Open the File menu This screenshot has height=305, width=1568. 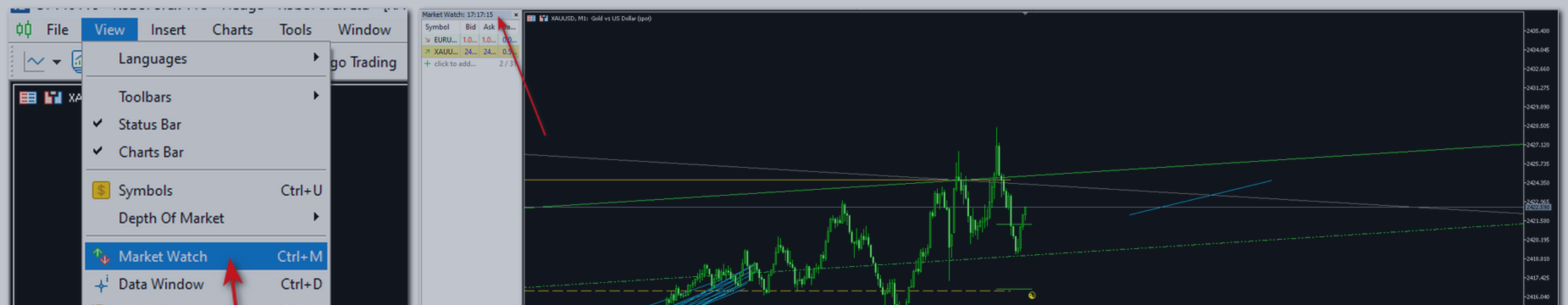[58, 30]
